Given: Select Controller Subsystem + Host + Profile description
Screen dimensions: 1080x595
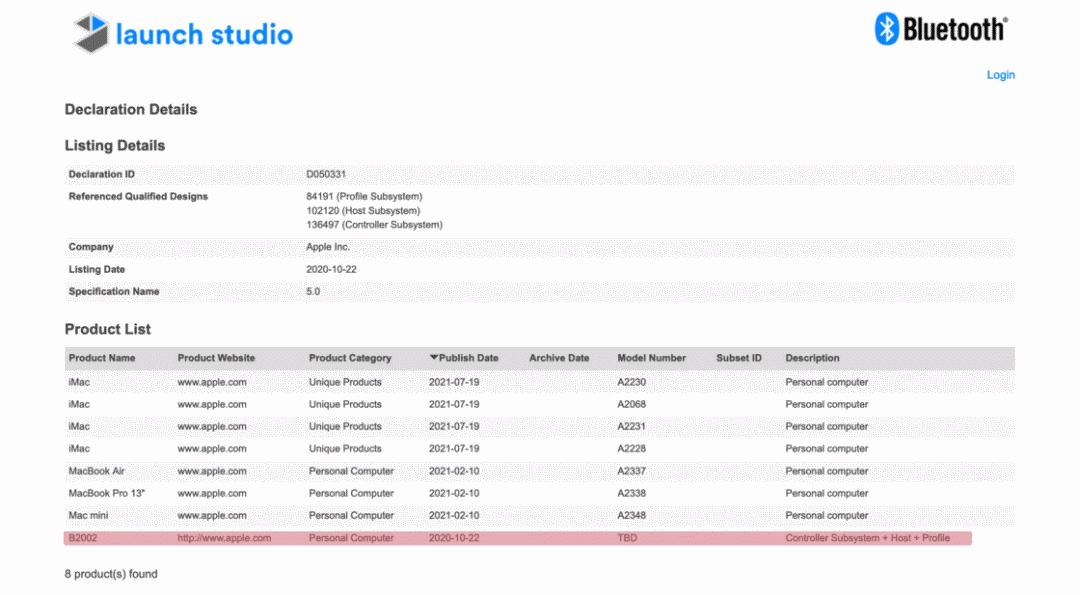Looking at the screenshot, I should click(867, 538).
